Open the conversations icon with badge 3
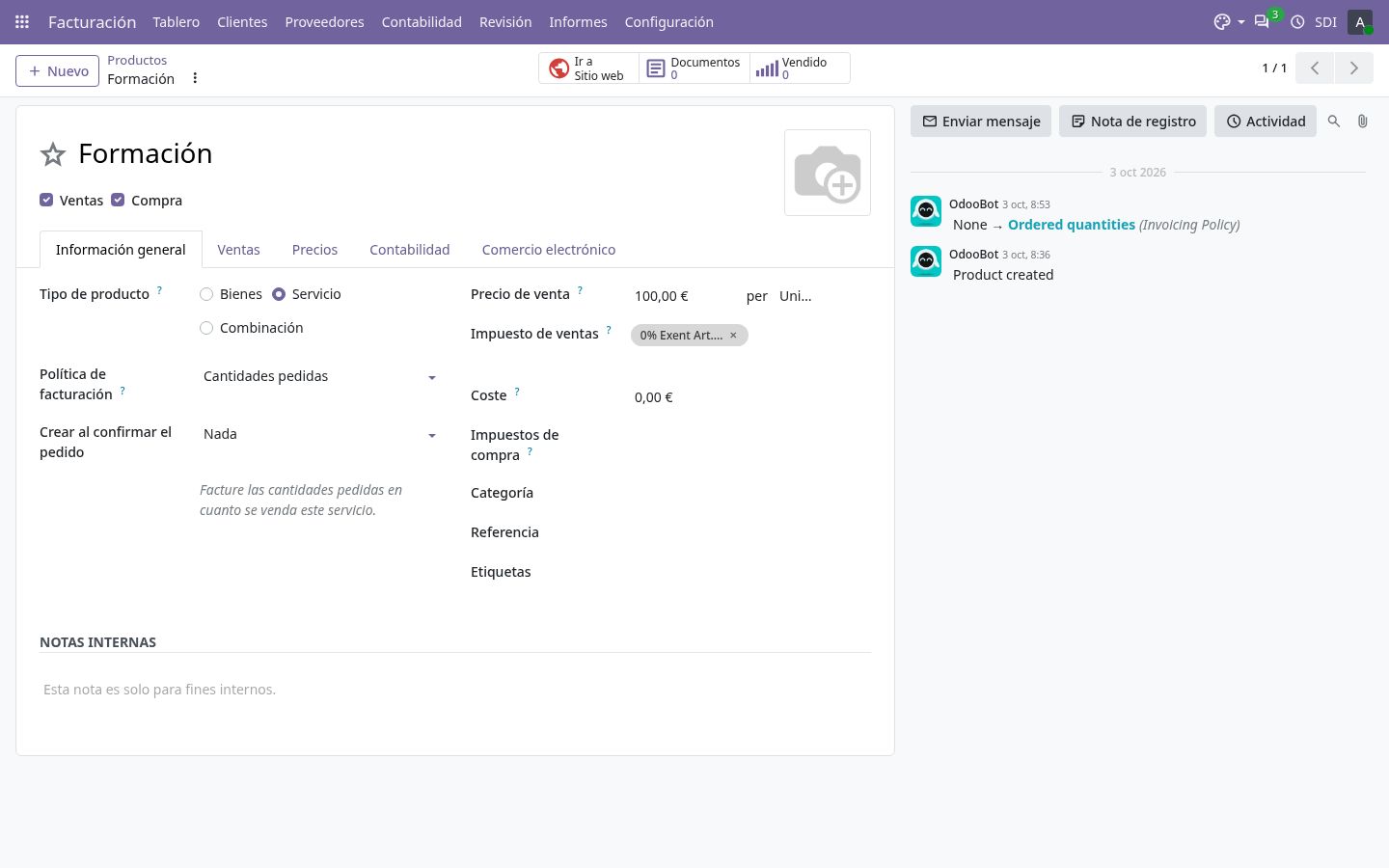1389x868 pixels. point(1262,21)
